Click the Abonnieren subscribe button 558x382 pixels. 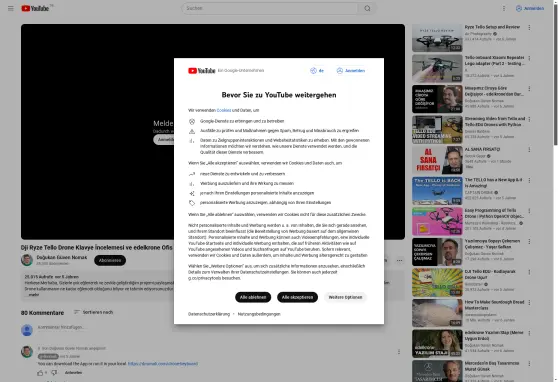click(x=110, y=261)
